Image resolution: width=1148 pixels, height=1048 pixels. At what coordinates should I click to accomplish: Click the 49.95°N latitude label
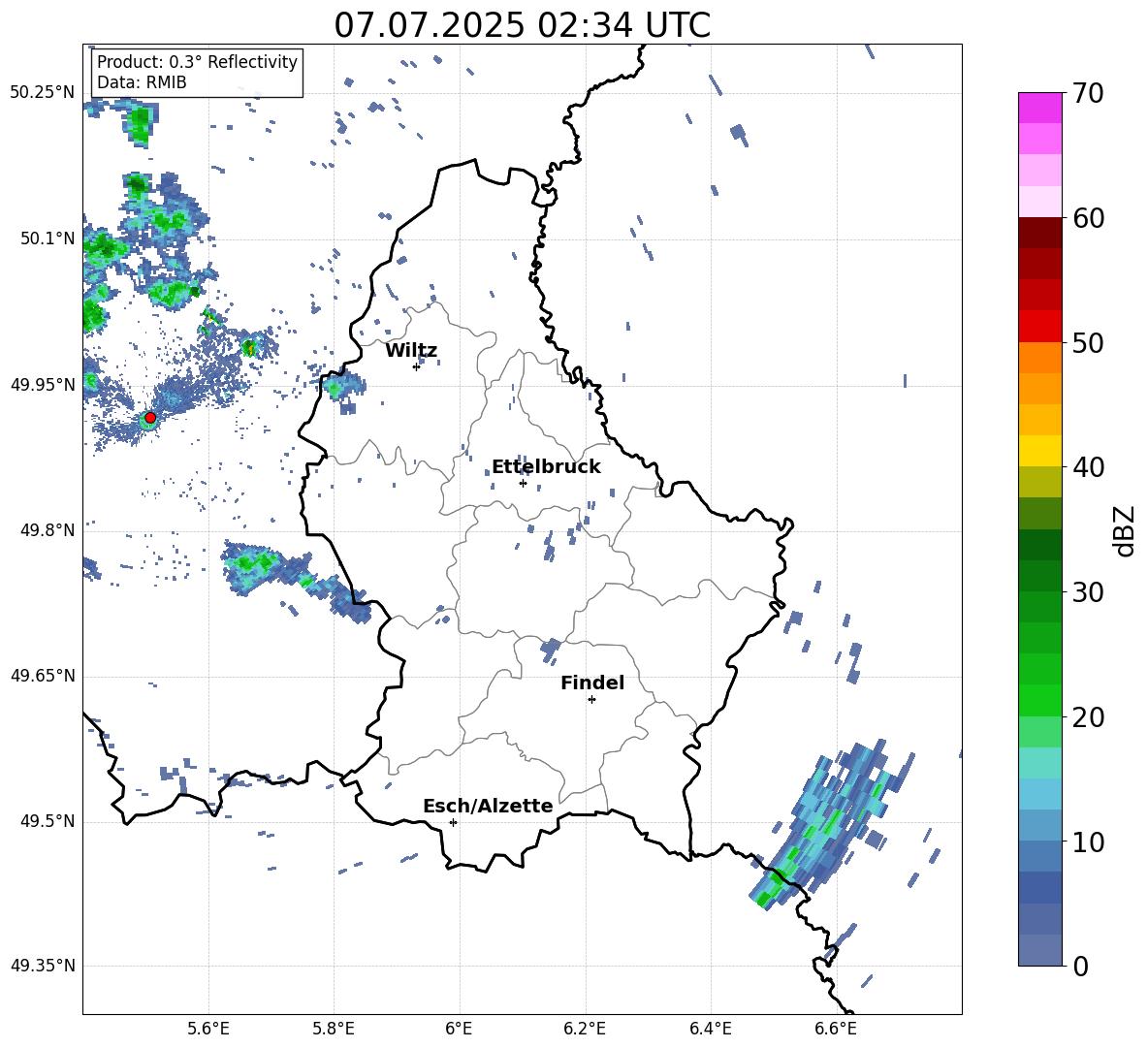[43, 384]
